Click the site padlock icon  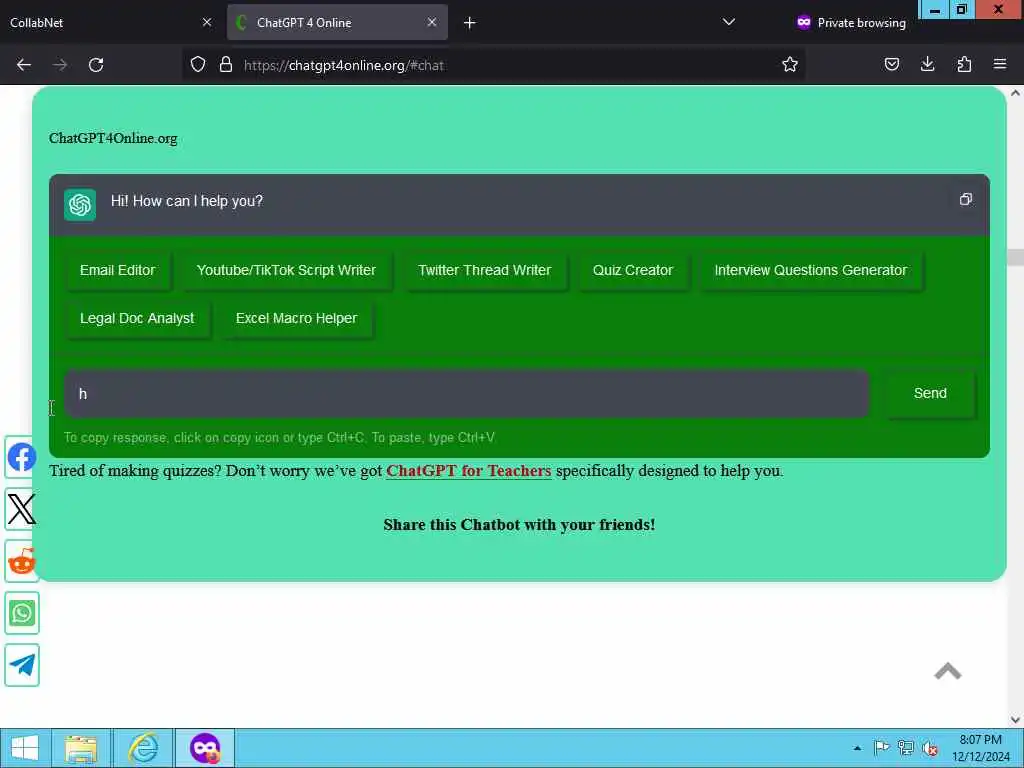tap(226, 65)
